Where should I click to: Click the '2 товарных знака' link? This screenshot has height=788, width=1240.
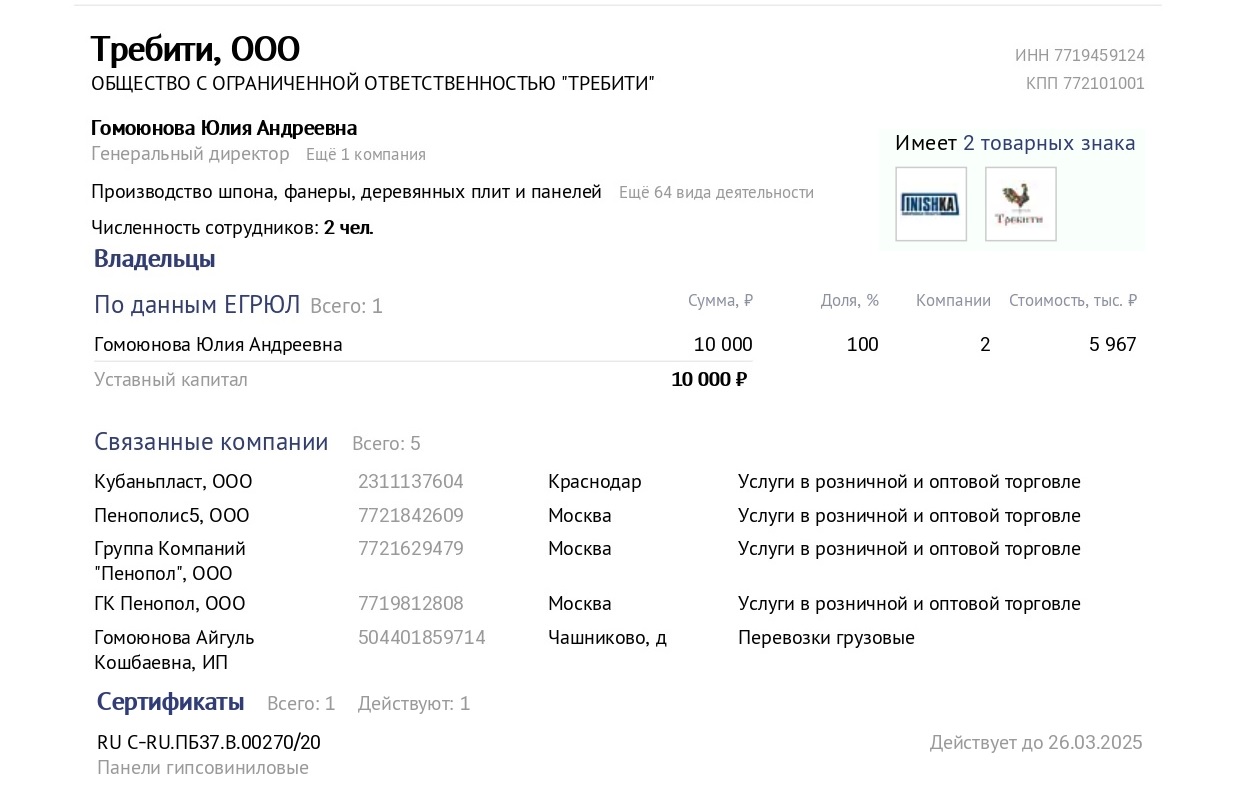(1049, 143)
